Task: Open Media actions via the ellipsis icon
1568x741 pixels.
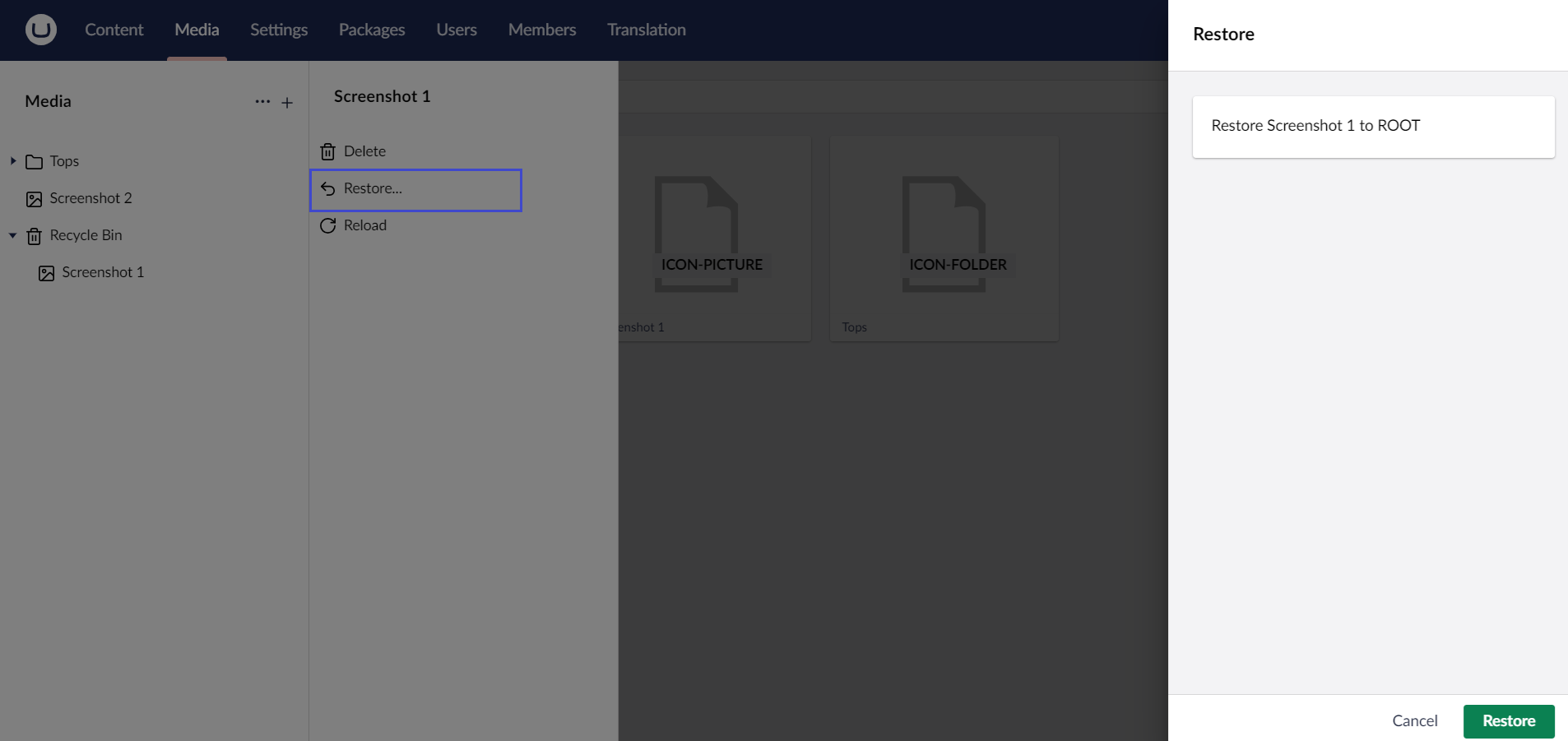Action: click(x=262, y=102)
